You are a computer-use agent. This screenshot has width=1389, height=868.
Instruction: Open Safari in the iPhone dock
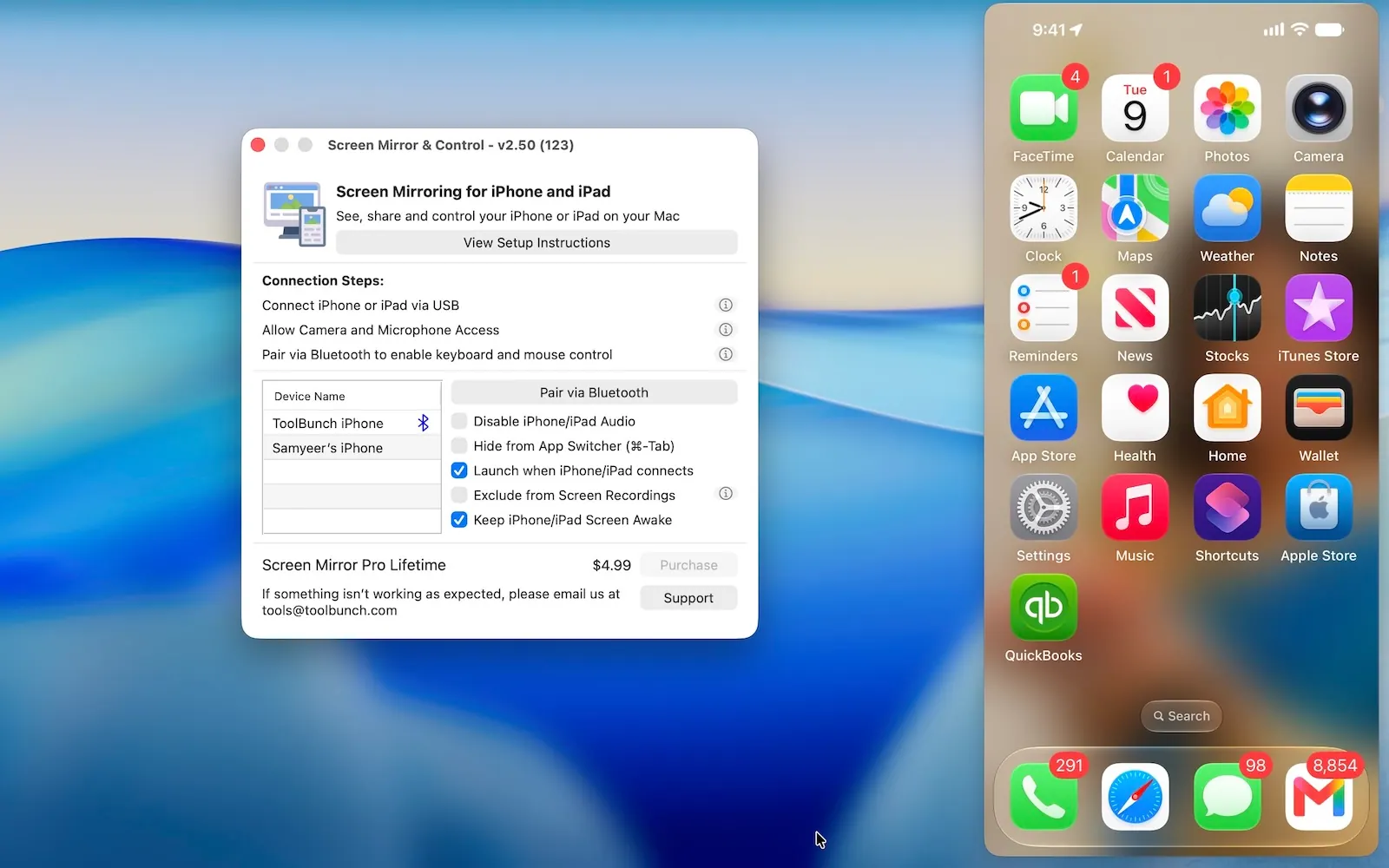point(1135,797)
